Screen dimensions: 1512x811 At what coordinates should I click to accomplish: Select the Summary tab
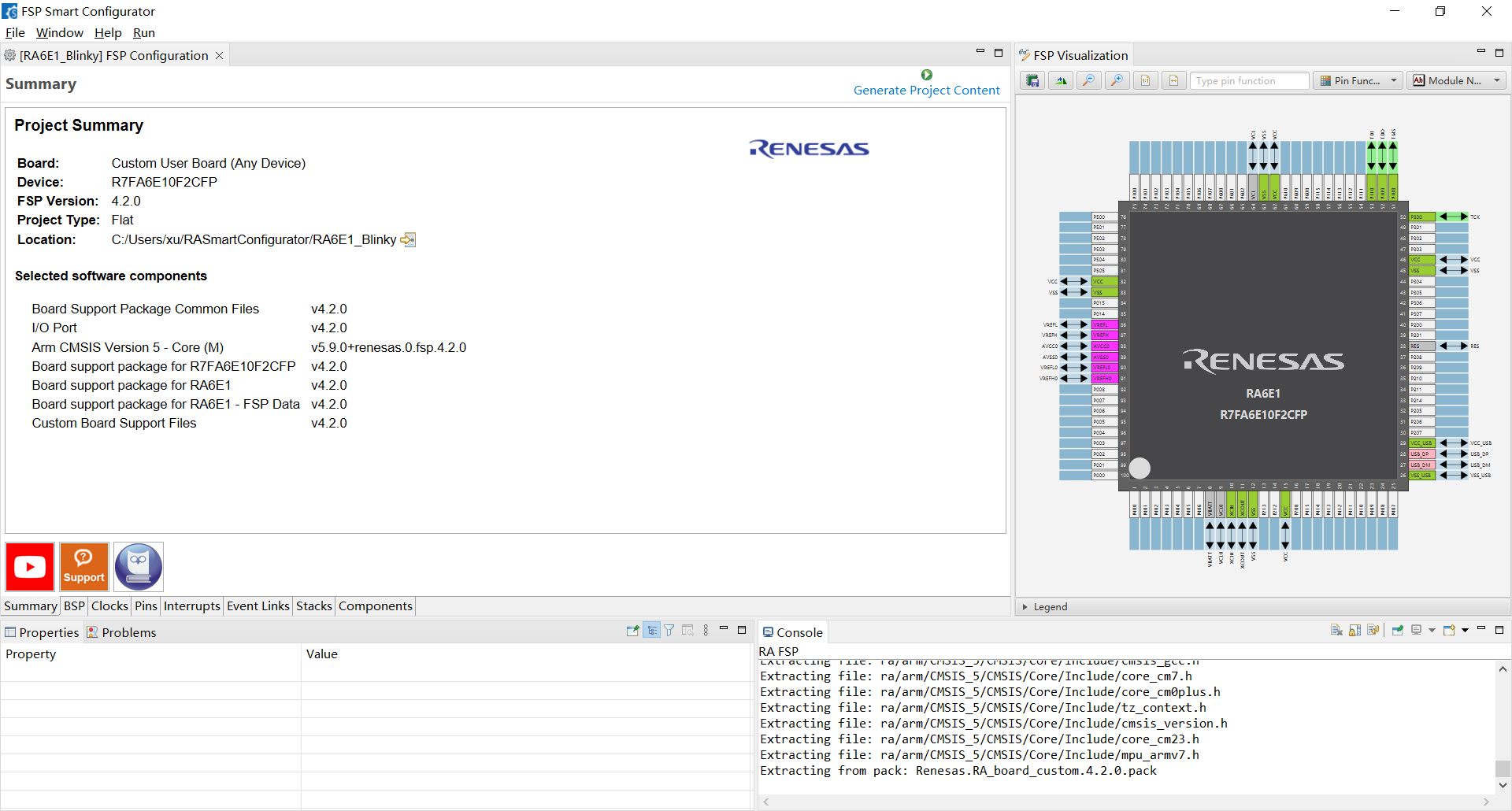pos(31,606)
